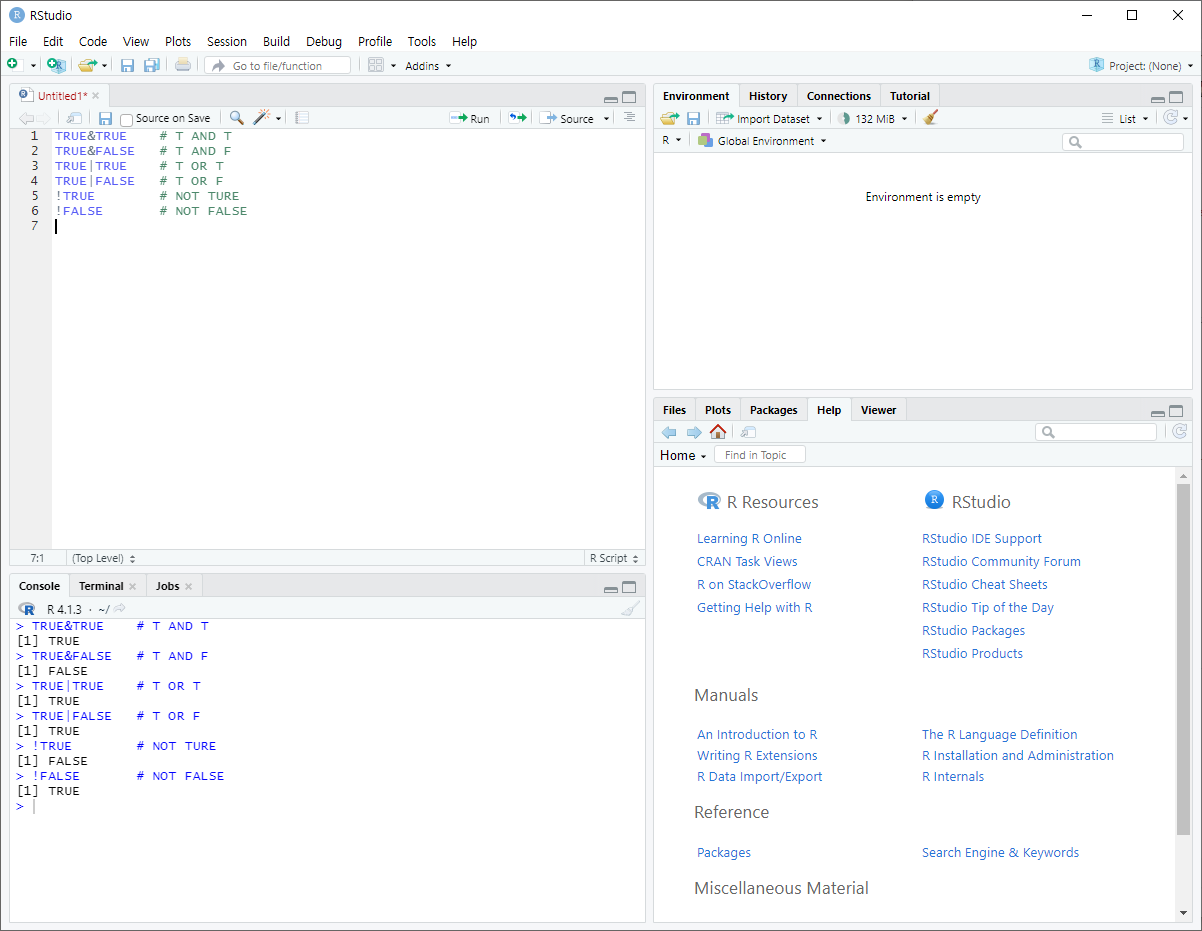Click the Source button
Screen dimensions: 1202x931
tap(568, 118)
